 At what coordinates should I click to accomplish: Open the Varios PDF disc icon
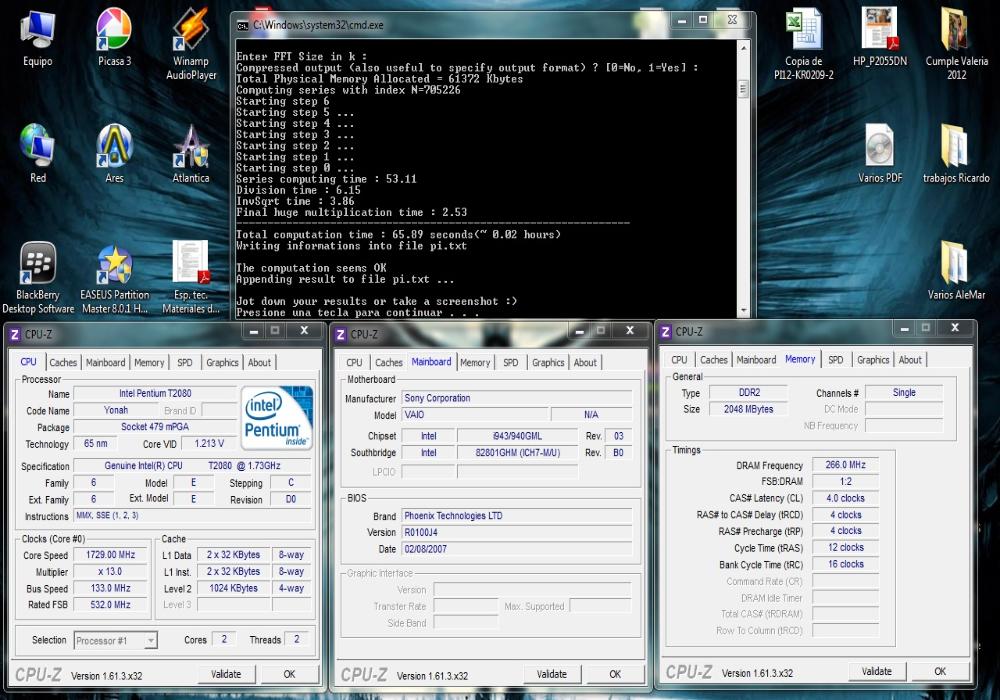coord(879,153)
